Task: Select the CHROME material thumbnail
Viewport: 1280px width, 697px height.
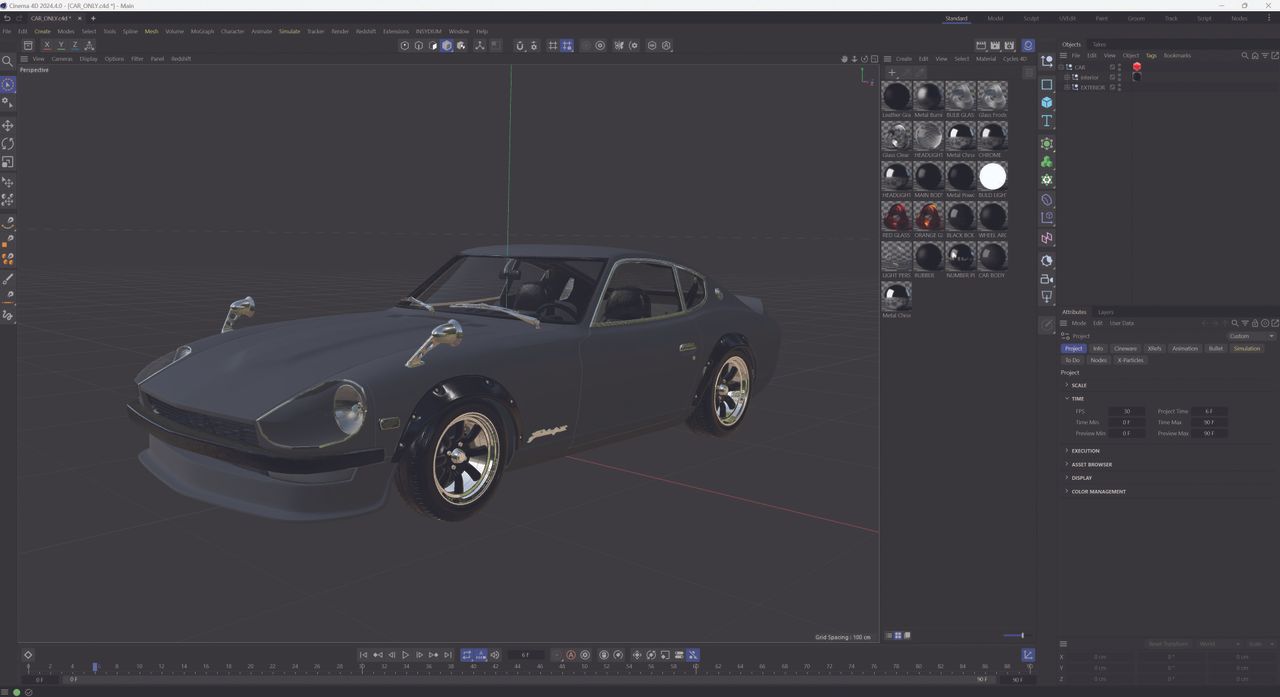Action: tap(992, 136)
